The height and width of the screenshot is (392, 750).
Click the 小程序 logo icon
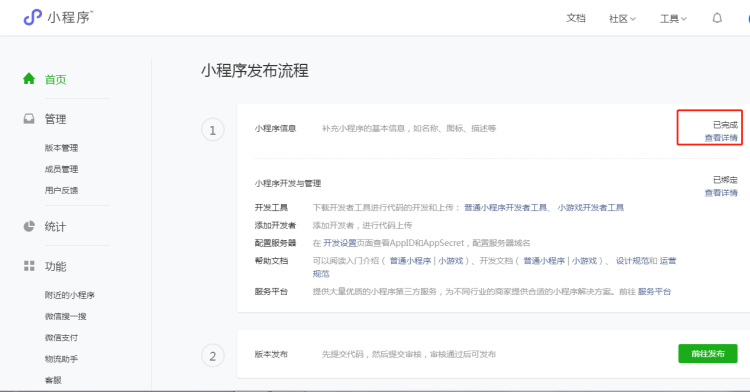pyautogui.click(x=33, y=18)
